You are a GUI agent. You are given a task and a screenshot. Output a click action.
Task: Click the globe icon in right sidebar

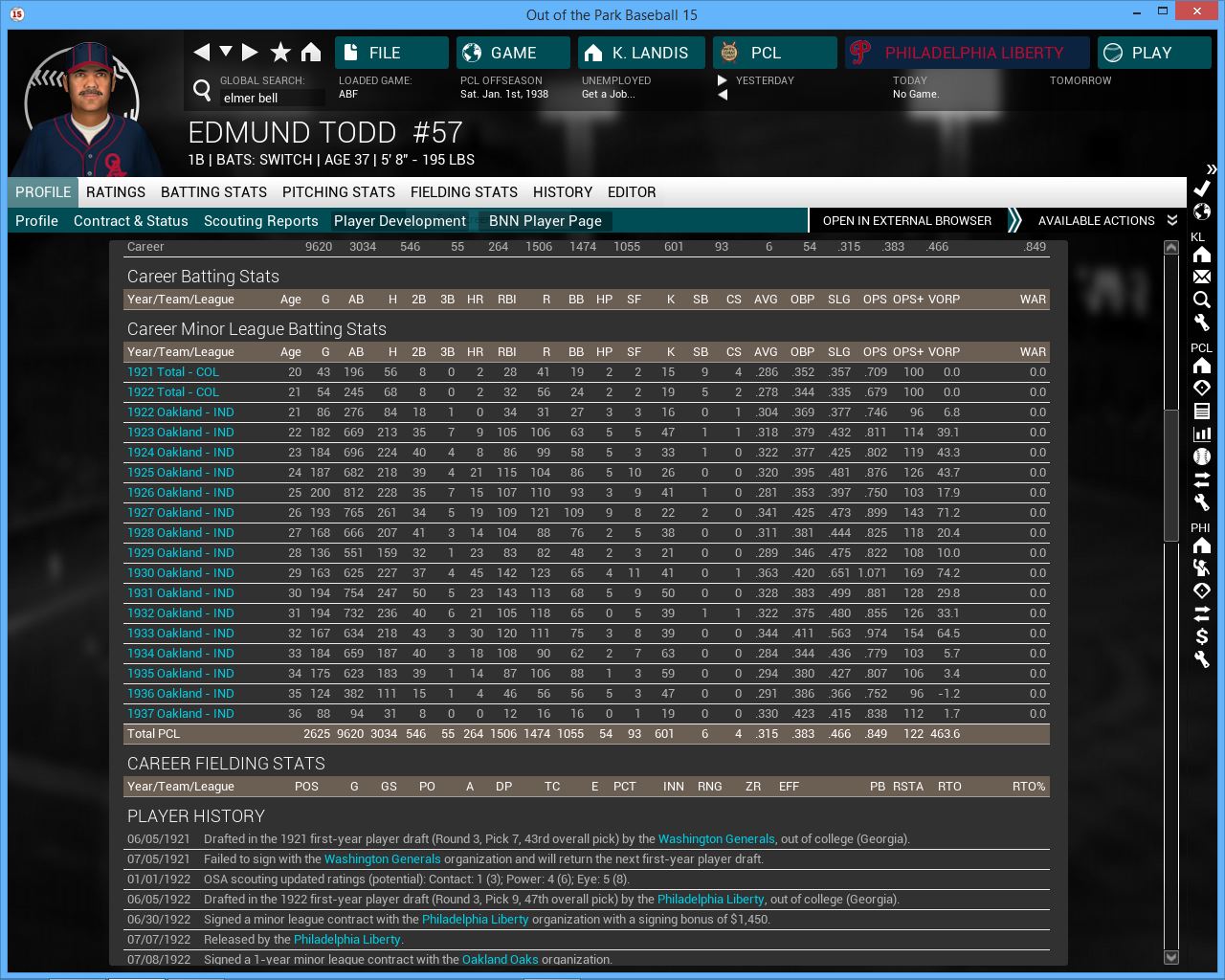point(1202,212)
